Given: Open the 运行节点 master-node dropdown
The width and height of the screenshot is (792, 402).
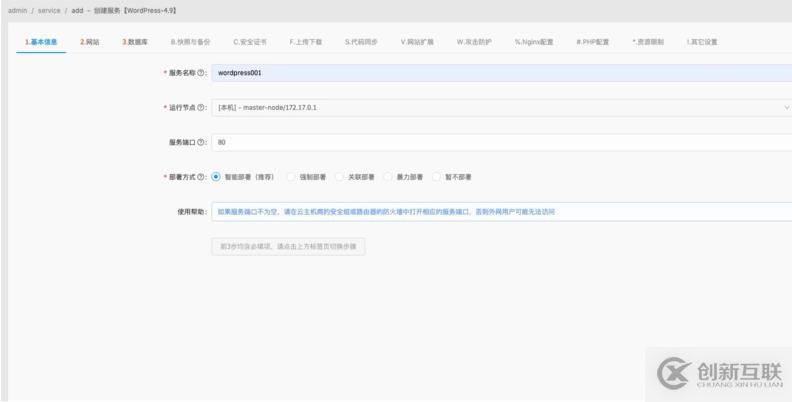Looking at the screenshot, I should coord(500,108).
